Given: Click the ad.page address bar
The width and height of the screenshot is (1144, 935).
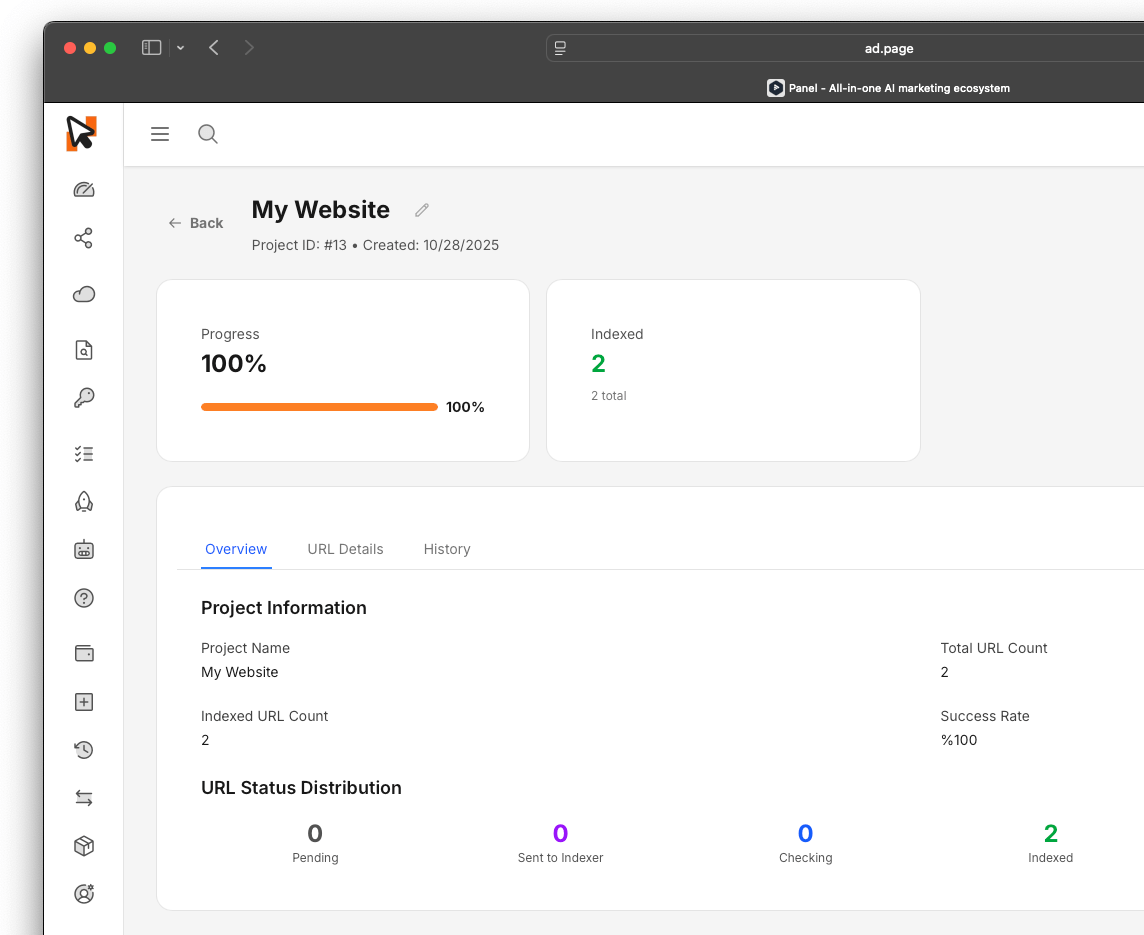Looking at the screenshot, I should click(888, 48).
